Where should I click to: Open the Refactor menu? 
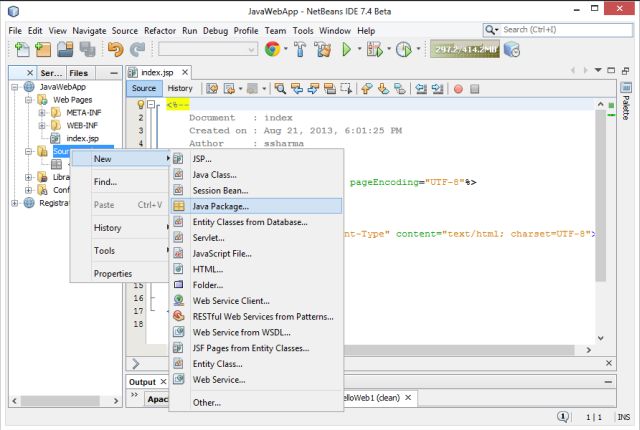[x=160, y=31]
